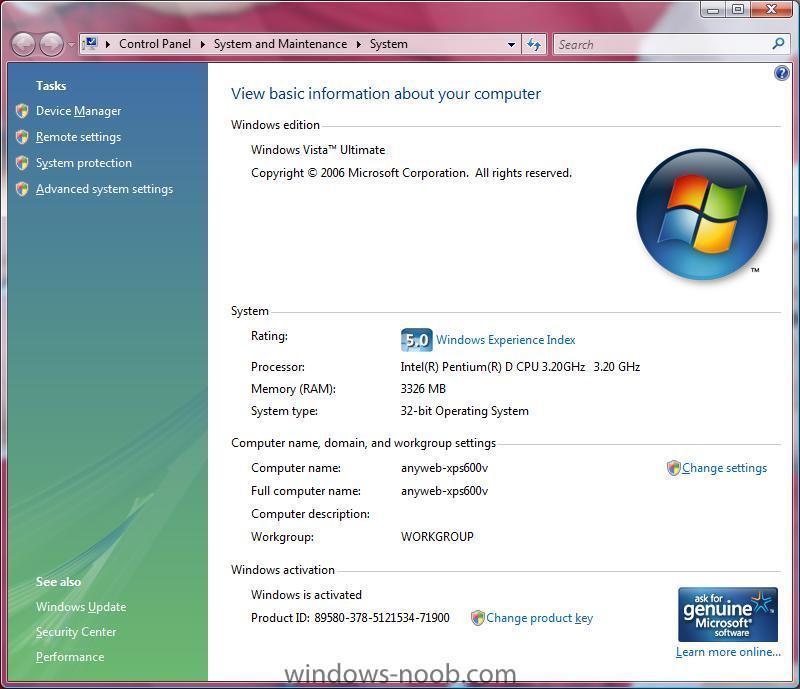Open the recent pages dropdown beside Forward
This screenshot has width=800, height=689.
[71, 45]
